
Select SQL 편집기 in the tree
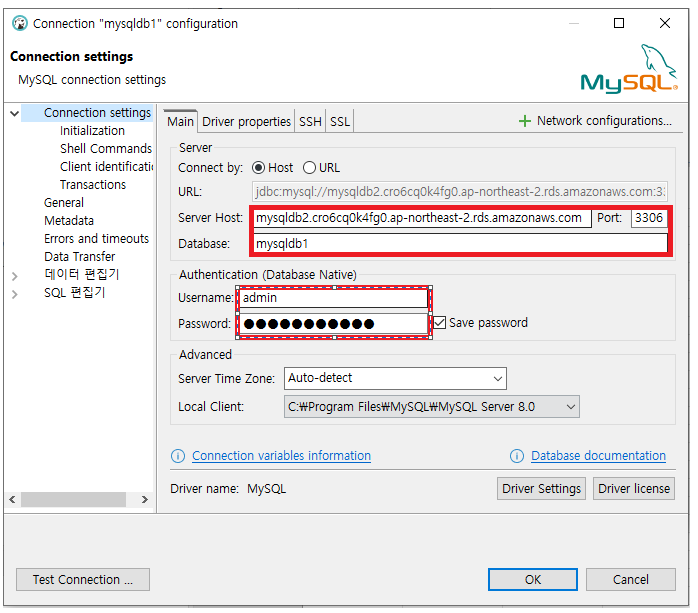click(x=74, y=293)
